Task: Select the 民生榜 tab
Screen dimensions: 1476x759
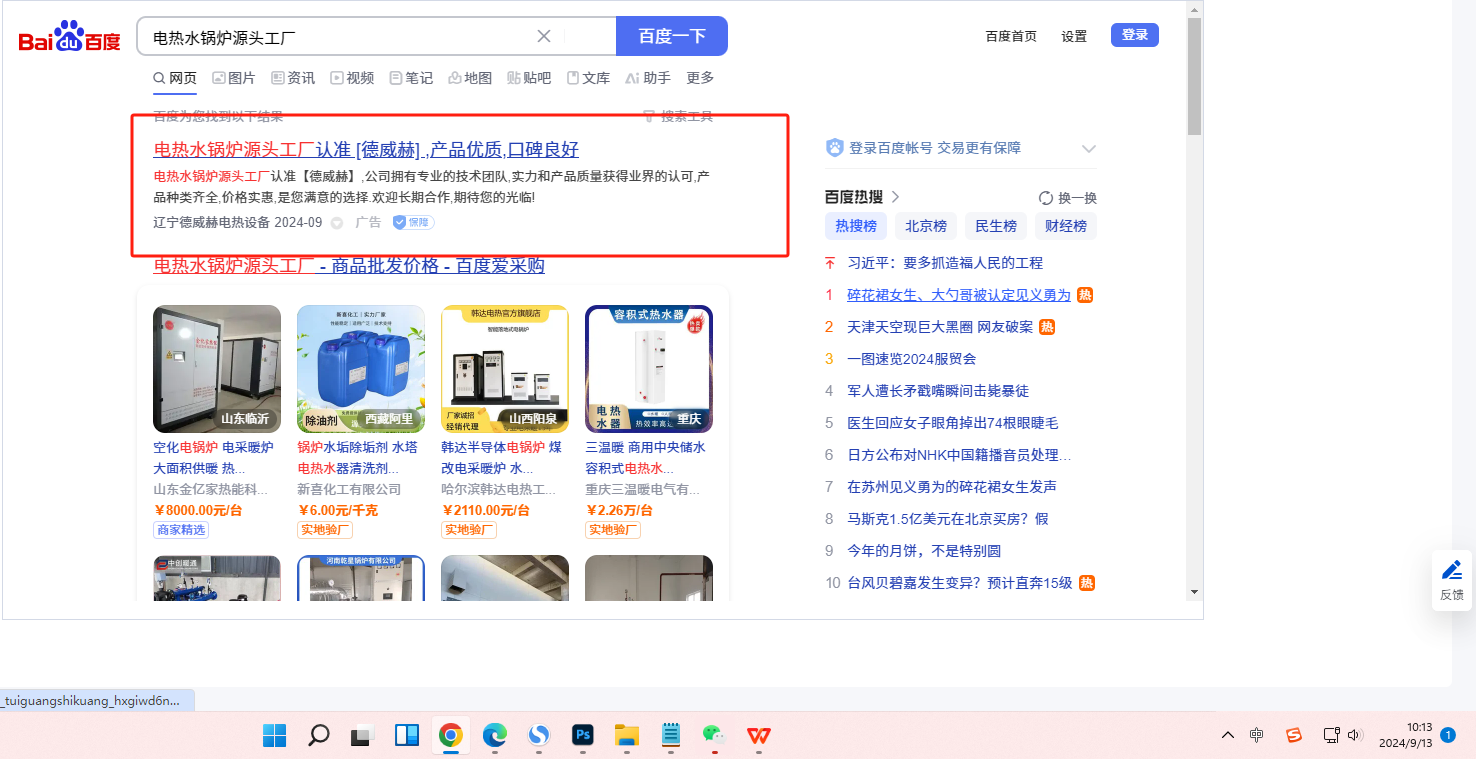Action: tap(996, 226)
